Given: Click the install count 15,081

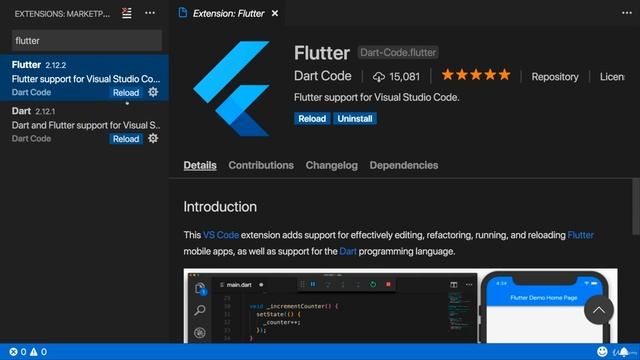Looking at the screenshot, I should (396, 77).
